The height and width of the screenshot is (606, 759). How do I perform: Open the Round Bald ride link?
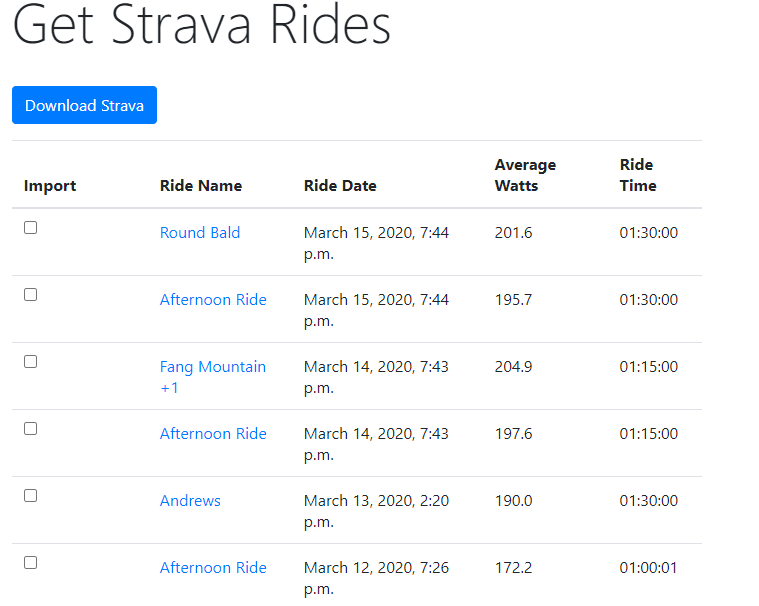pos(200,233)
